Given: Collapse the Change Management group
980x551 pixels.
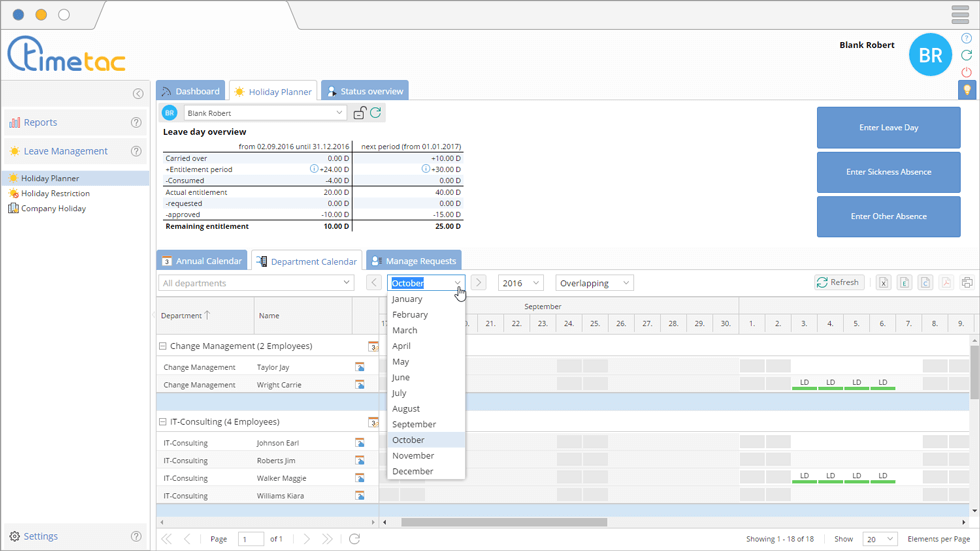Looking at the screenshot, I should click(163, 346).
